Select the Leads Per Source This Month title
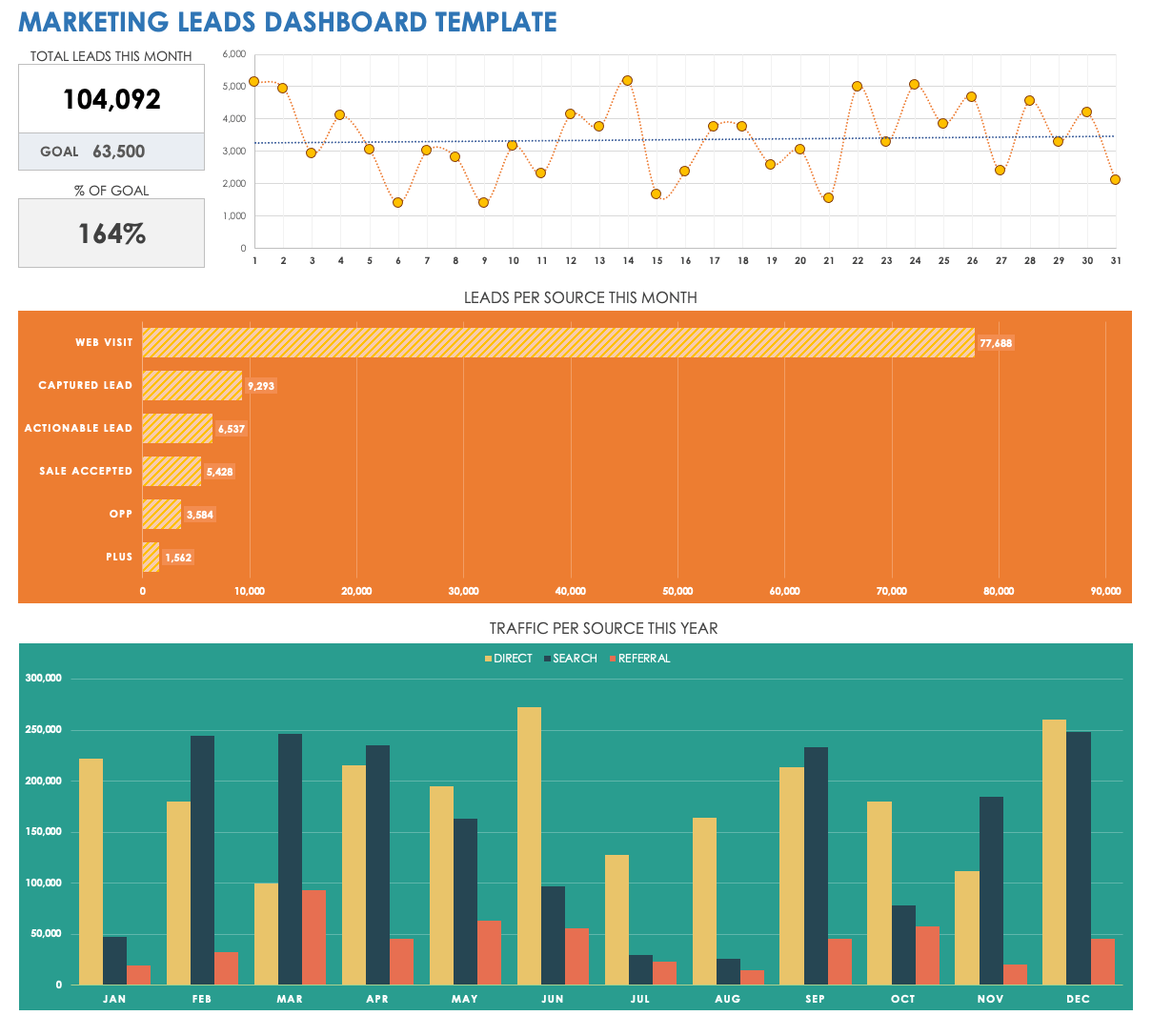Image resolution: width=1152 pixels, height=1036 pixels. [579, 297]
